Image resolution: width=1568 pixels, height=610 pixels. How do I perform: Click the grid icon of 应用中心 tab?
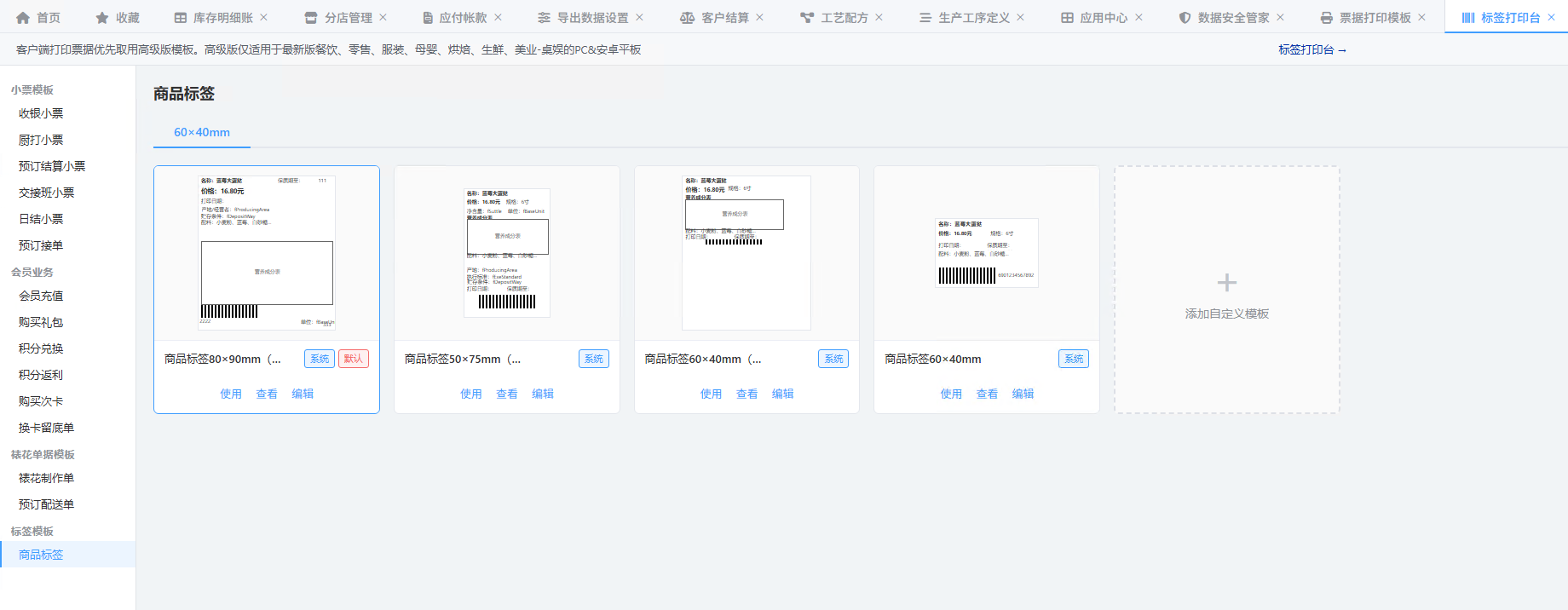click(x=1067, y=17)
